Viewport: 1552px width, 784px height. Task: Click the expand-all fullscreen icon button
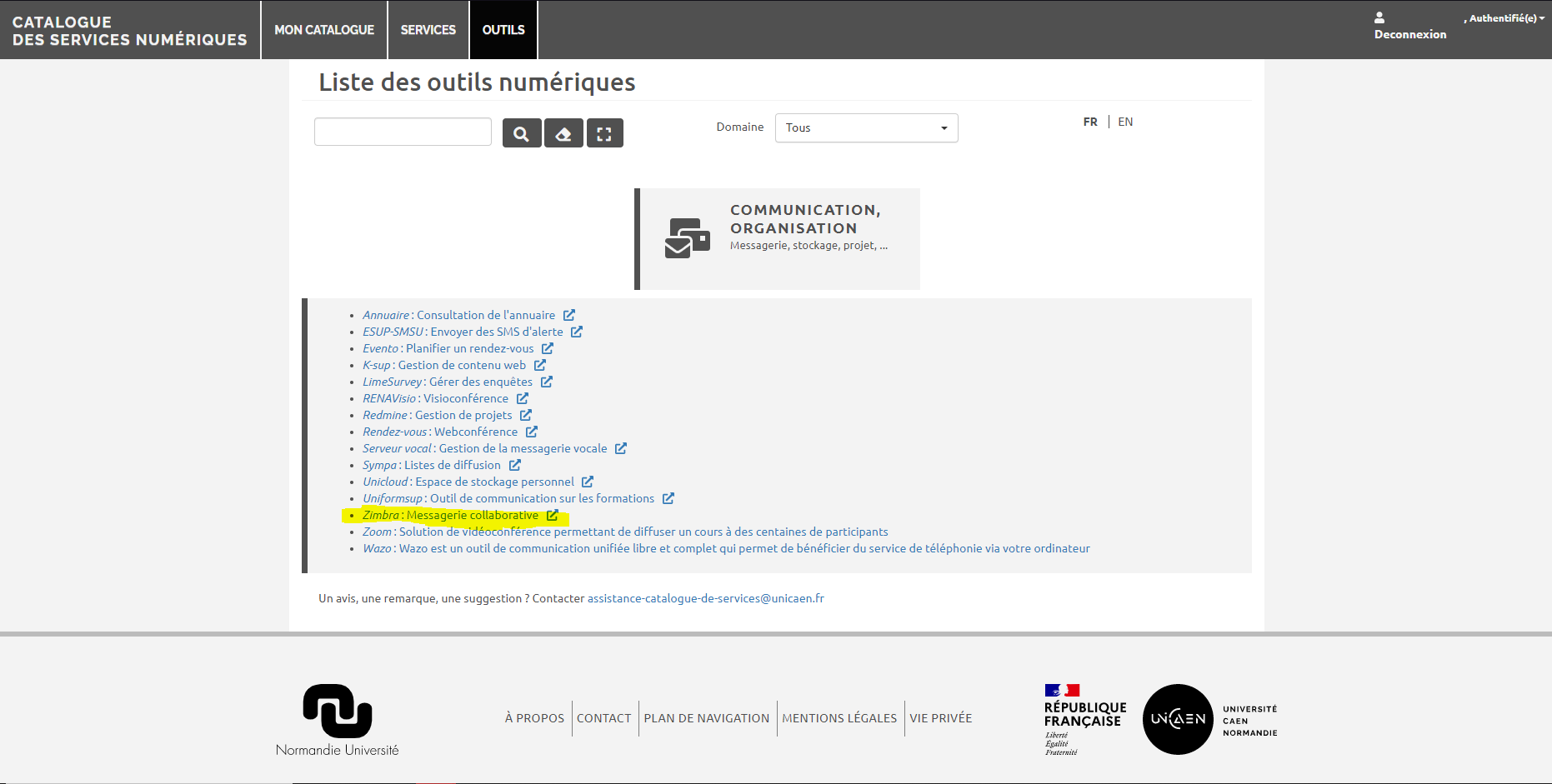click(x=604, y=133)
